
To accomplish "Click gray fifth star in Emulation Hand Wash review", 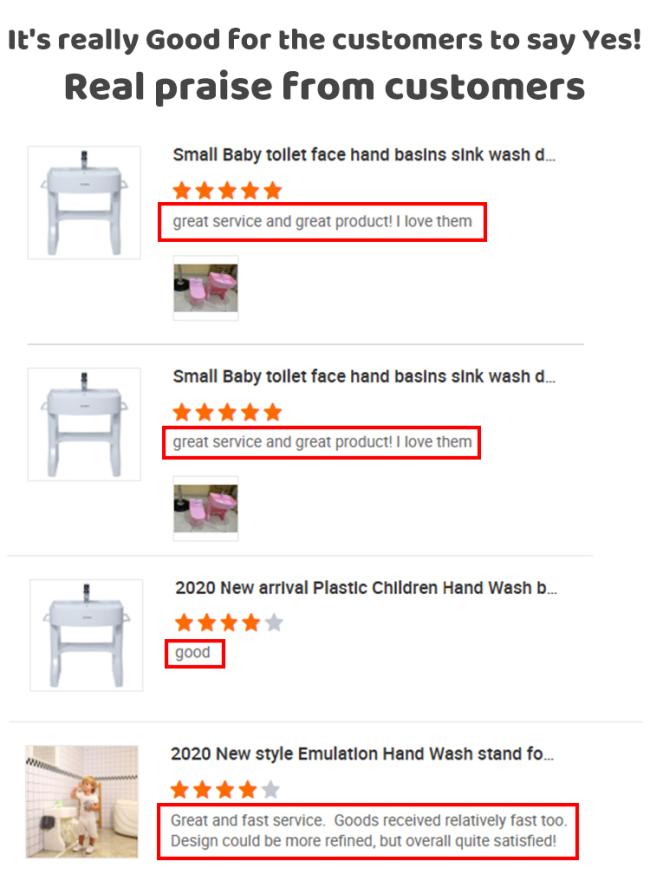I will coord(271,790).
